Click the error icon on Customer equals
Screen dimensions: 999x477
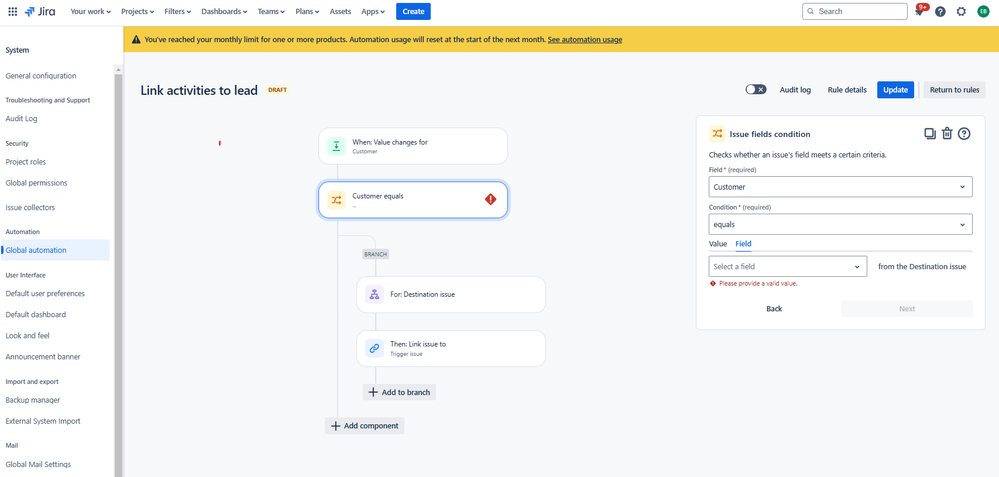click(x=490, y=200)
